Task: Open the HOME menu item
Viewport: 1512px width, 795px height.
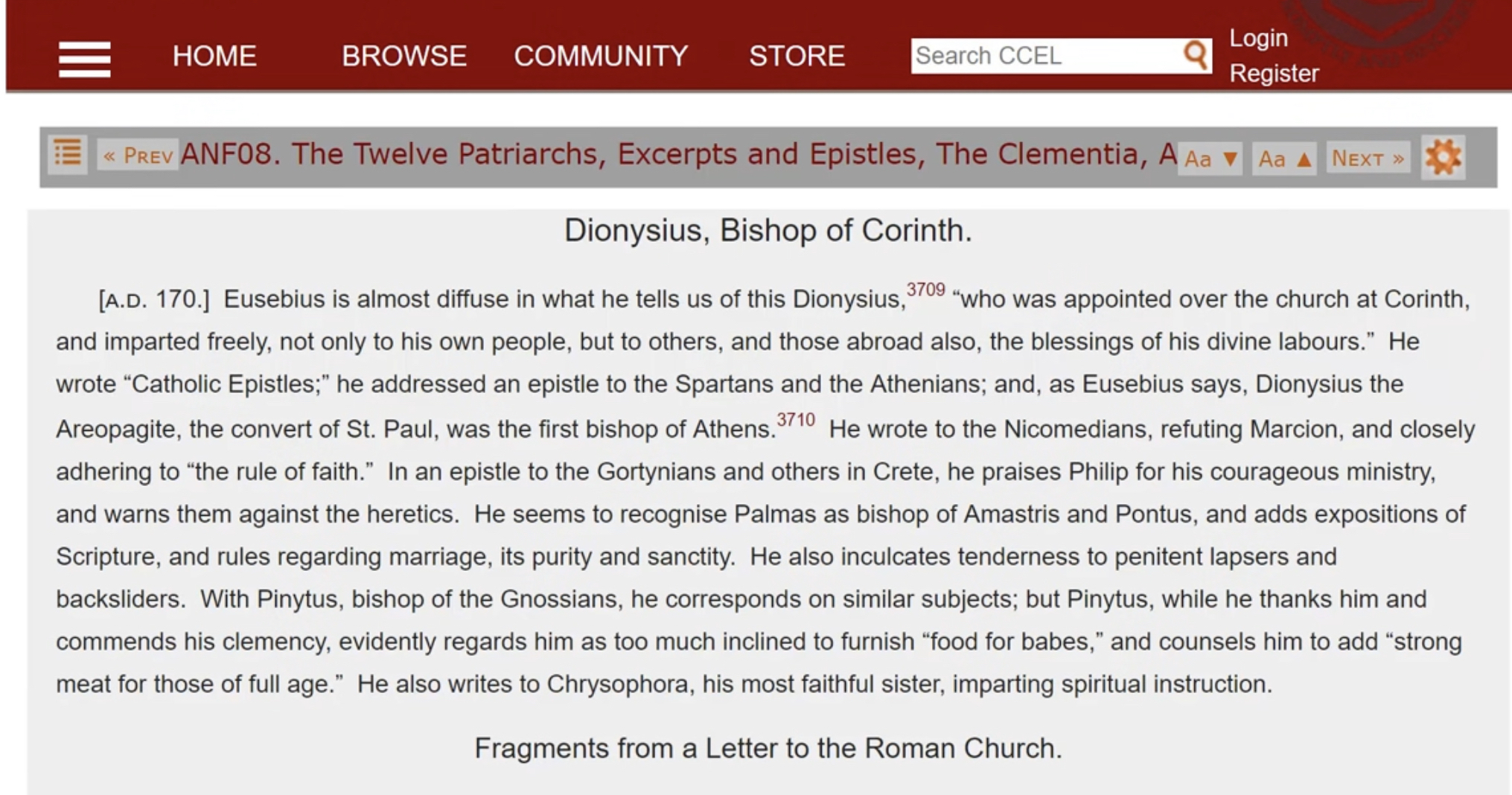Action: click(x=214, y=56)
